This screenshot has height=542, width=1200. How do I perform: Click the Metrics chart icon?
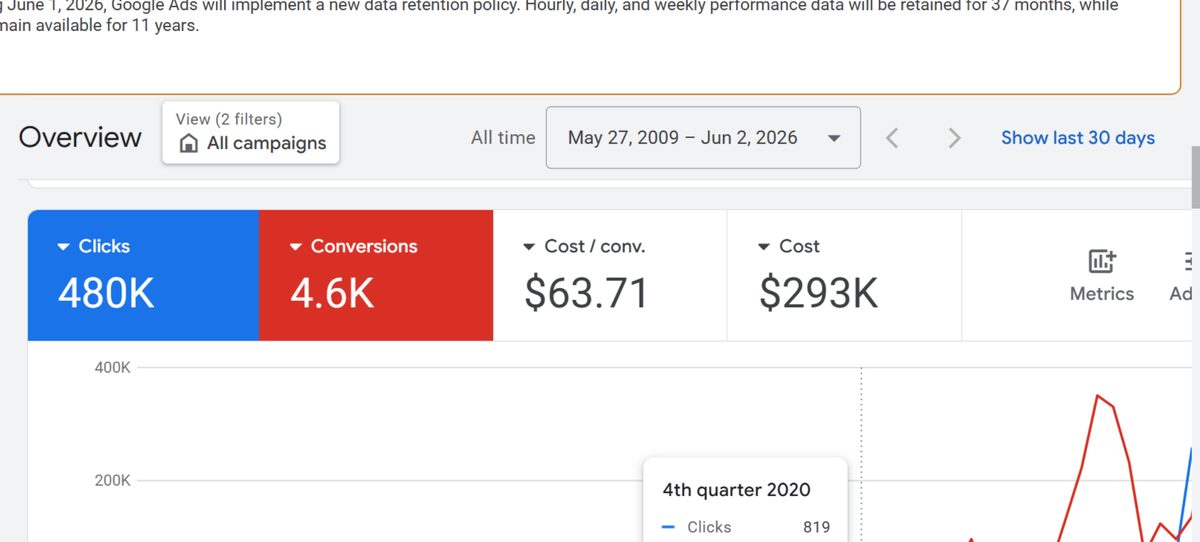[x=1102, y=262]
